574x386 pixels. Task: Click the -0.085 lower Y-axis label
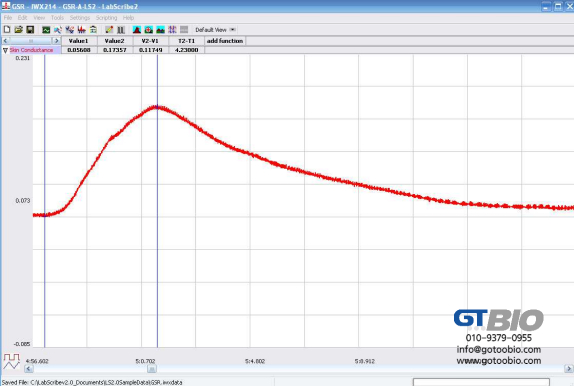22,344
